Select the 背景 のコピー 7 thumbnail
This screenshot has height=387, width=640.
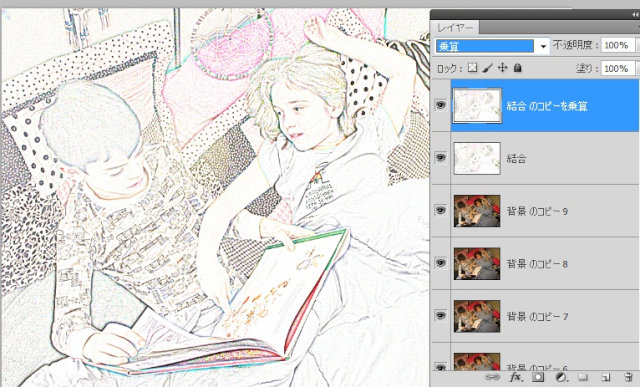[477, 316]
